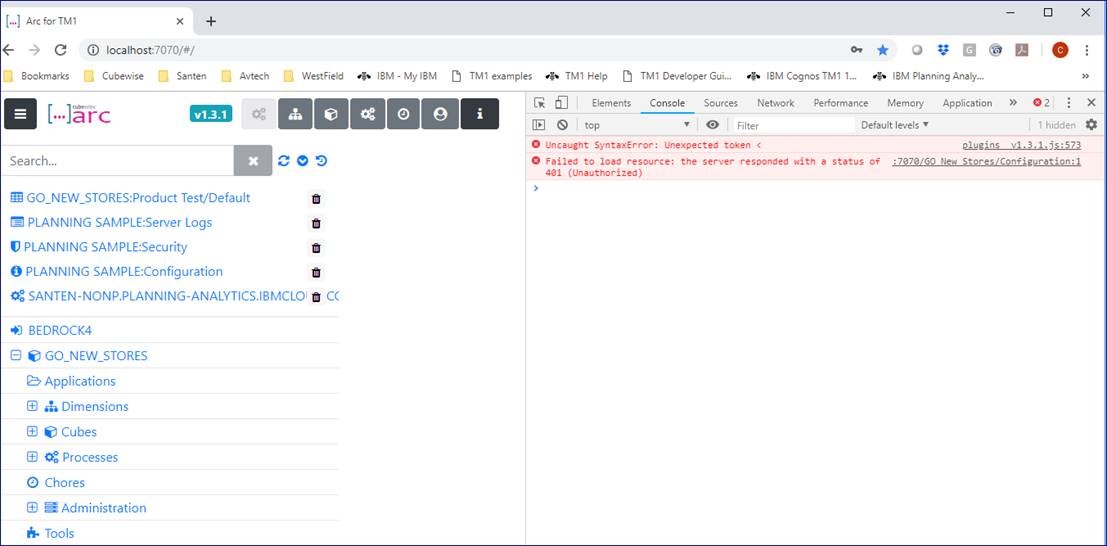Click the history icon beside search
Image resolution: width=1107 pixels, height=546 pixels.
coord(321,160)
